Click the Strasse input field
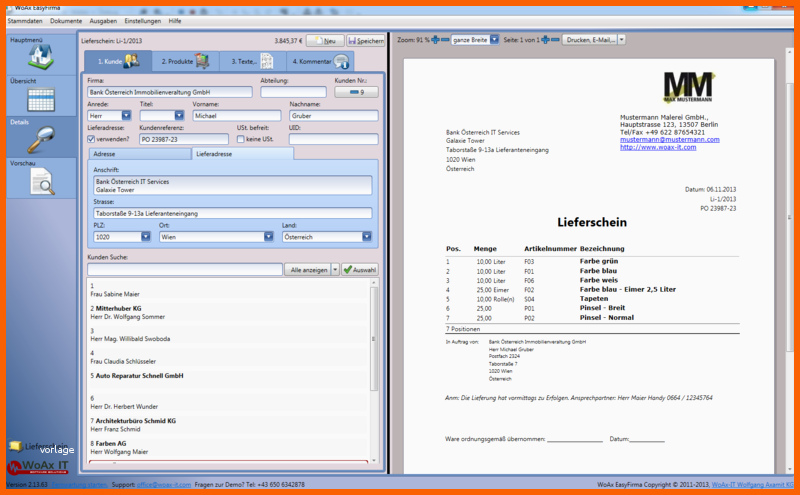The image size is (800, 495). click(233, 213)
